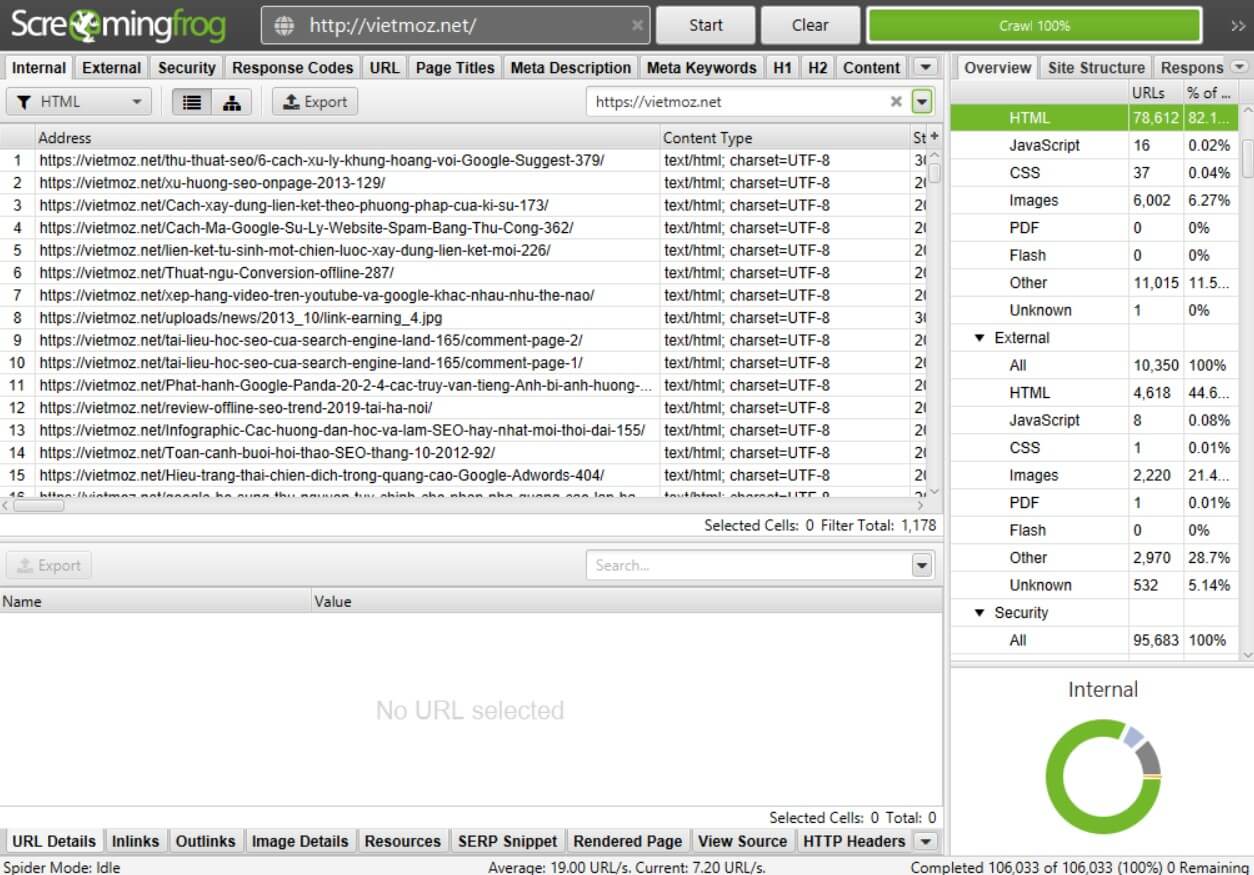The width and height of the screenshot is (1254, 875).
Task: Click the Crawl 100% progress bar
Action: click(1034, 26)
